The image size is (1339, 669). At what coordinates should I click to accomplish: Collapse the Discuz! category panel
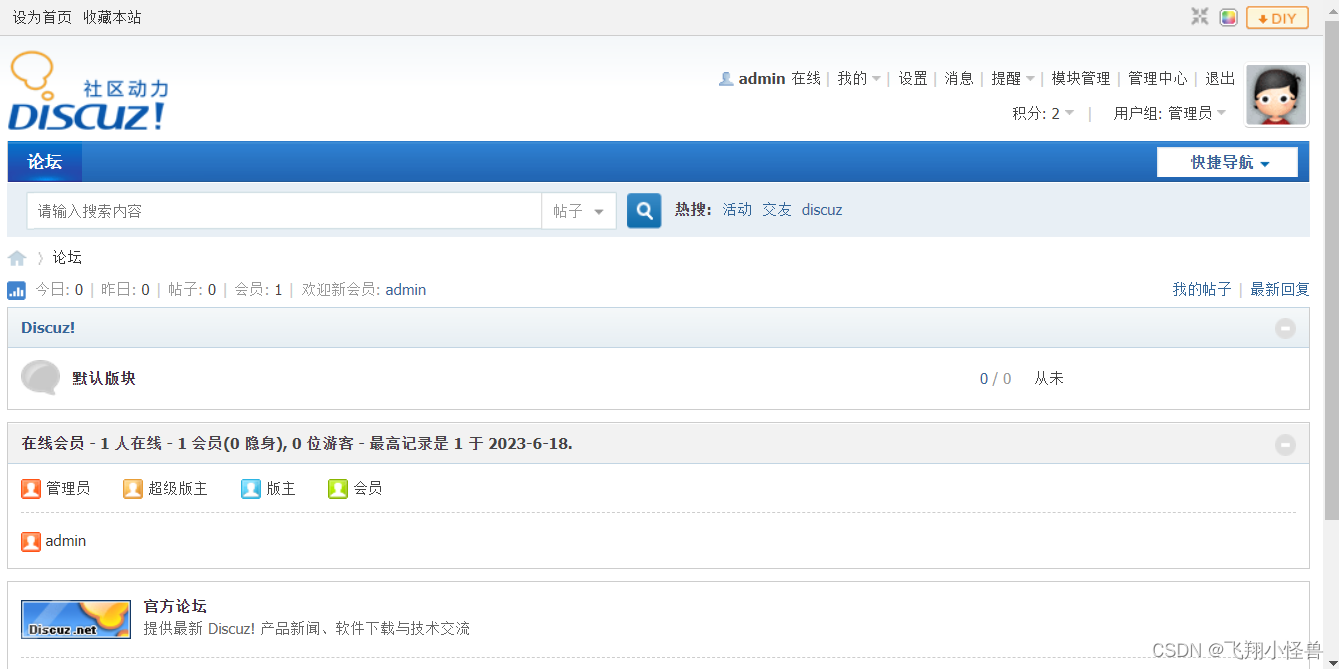[1285, 328]
